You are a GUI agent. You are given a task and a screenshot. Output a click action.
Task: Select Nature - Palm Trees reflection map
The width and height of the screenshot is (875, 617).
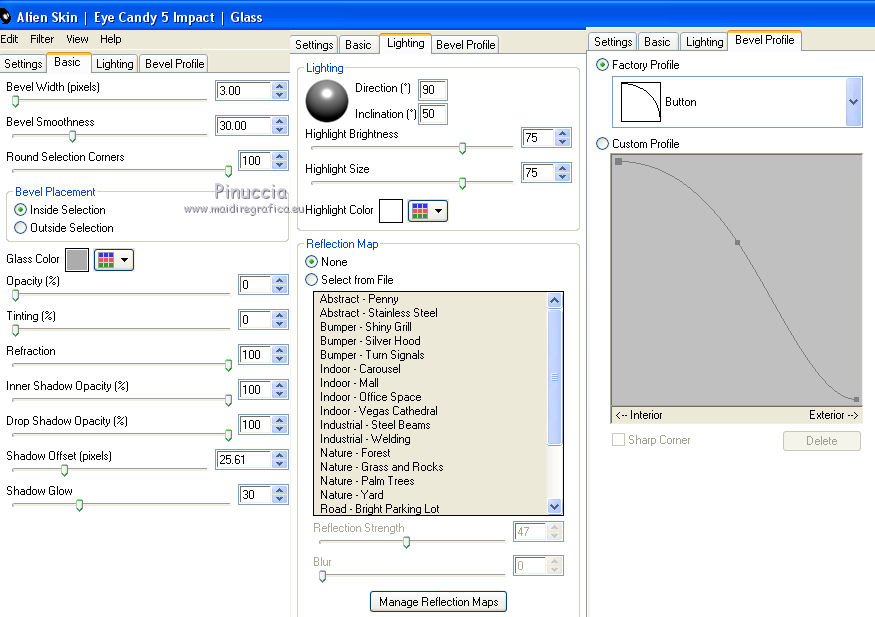[367, 481]
